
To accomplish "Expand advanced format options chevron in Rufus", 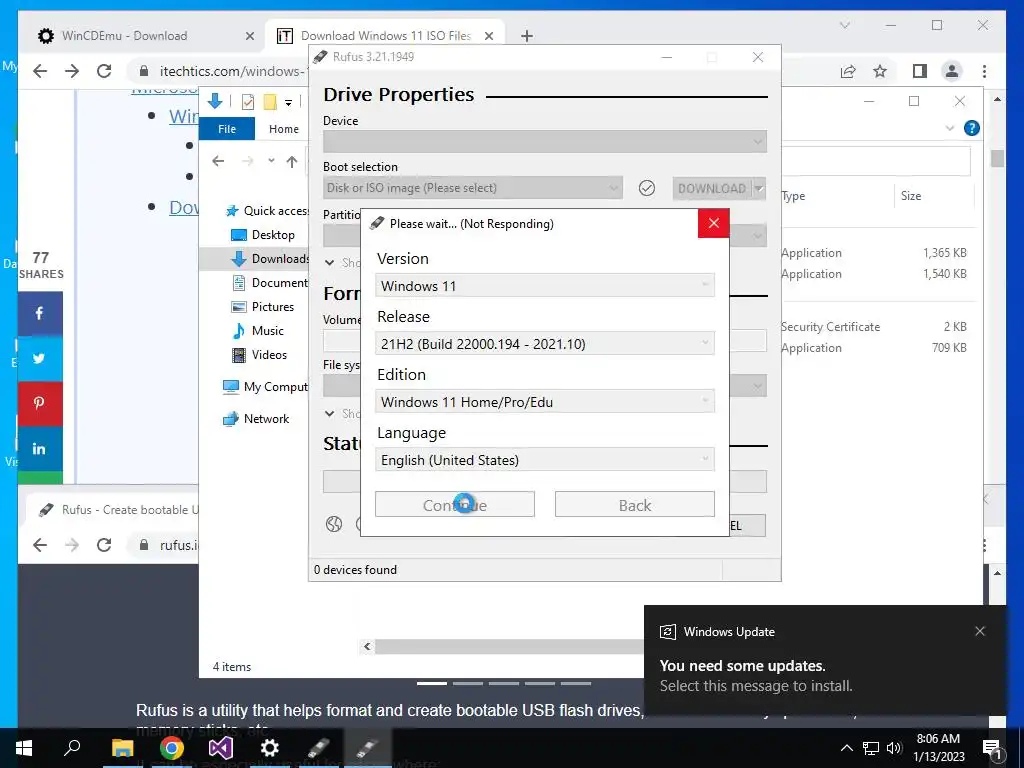I will click(330, 413).
